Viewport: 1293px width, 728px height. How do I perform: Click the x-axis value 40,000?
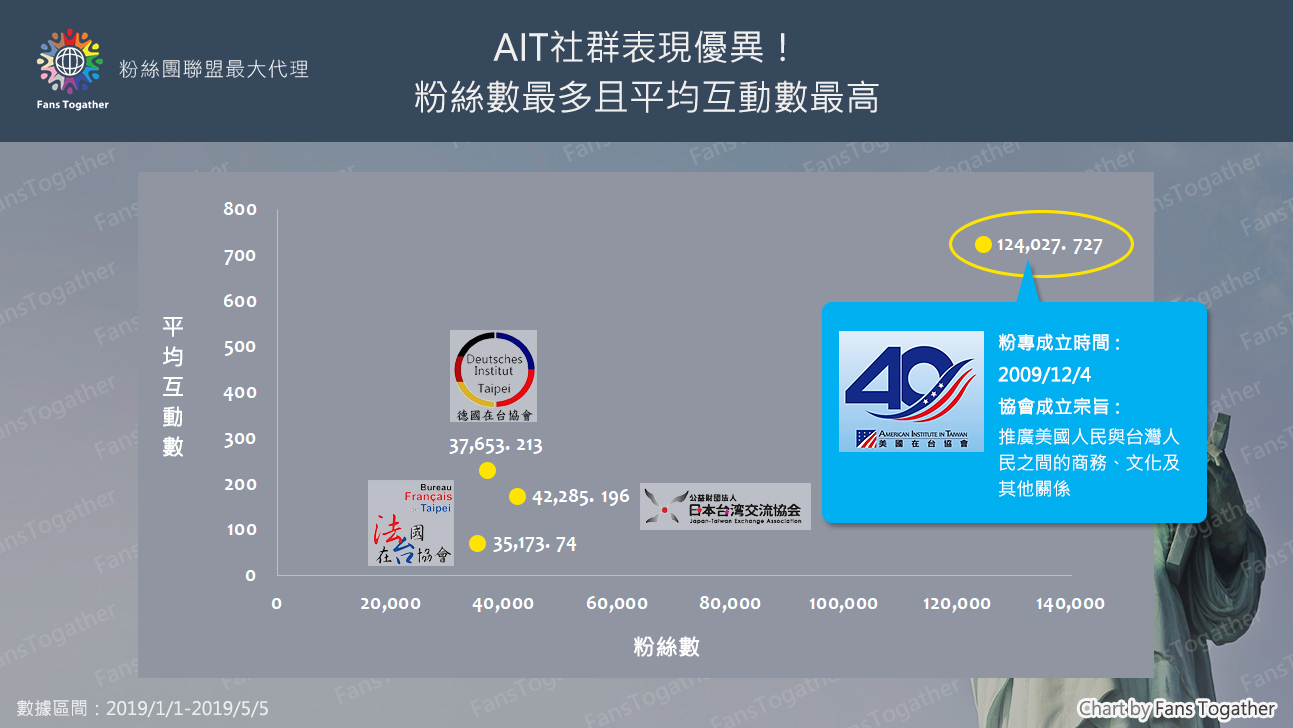504,604
